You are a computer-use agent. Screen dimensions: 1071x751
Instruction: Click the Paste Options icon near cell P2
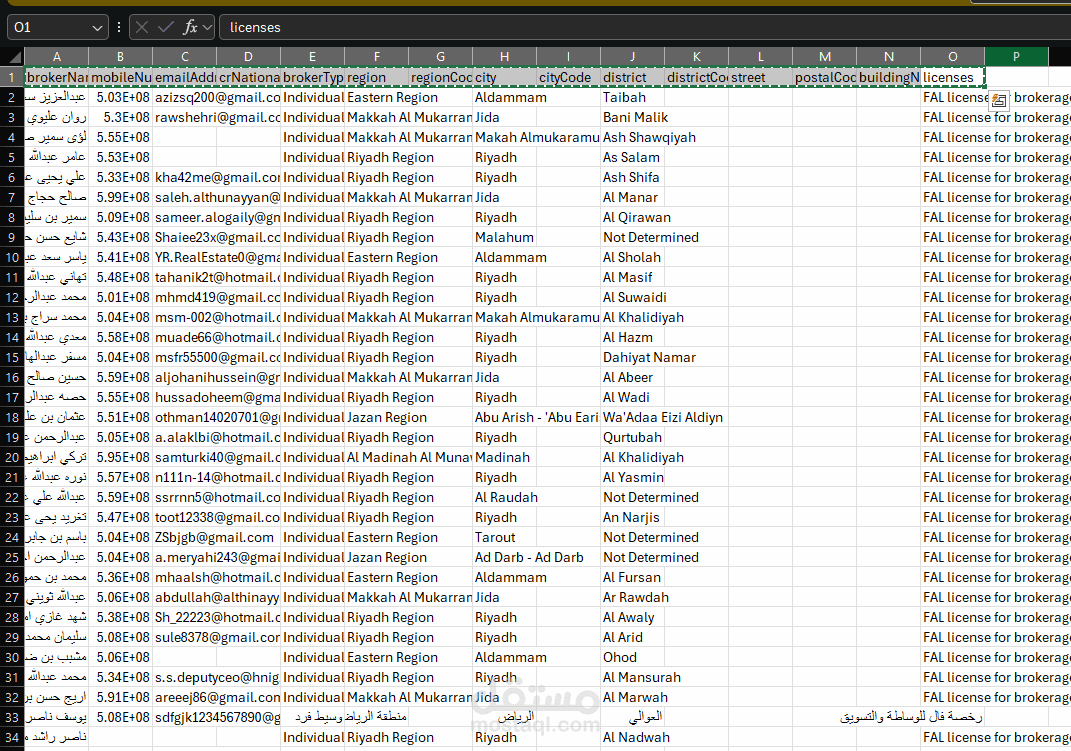(x=999, y=101)
